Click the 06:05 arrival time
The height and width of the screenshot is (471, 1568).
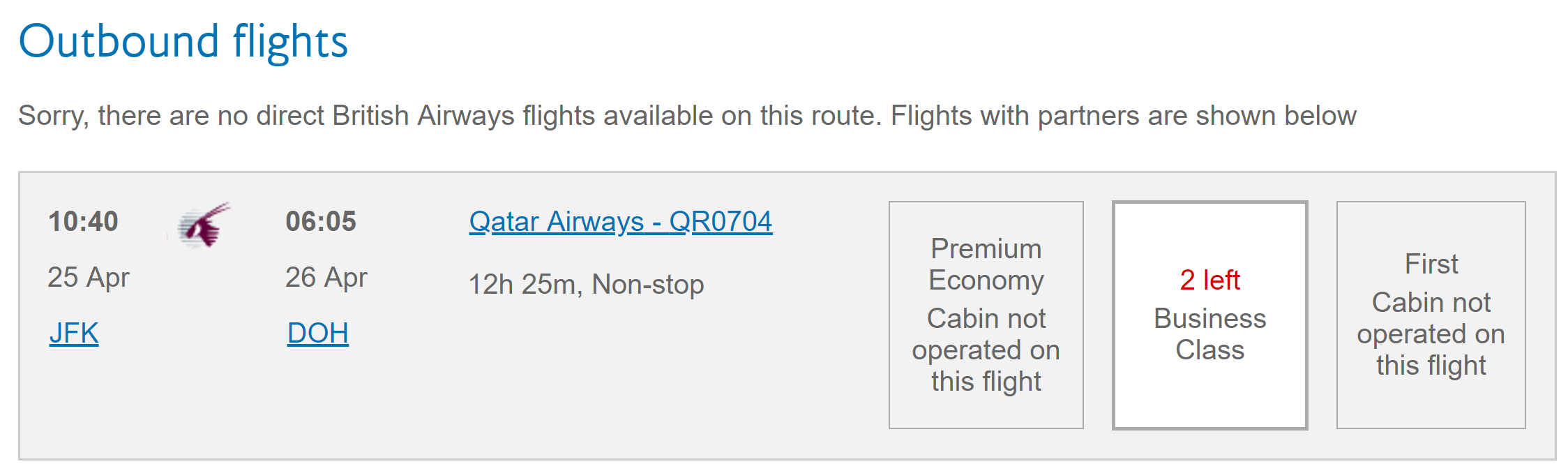coord(320,221)
